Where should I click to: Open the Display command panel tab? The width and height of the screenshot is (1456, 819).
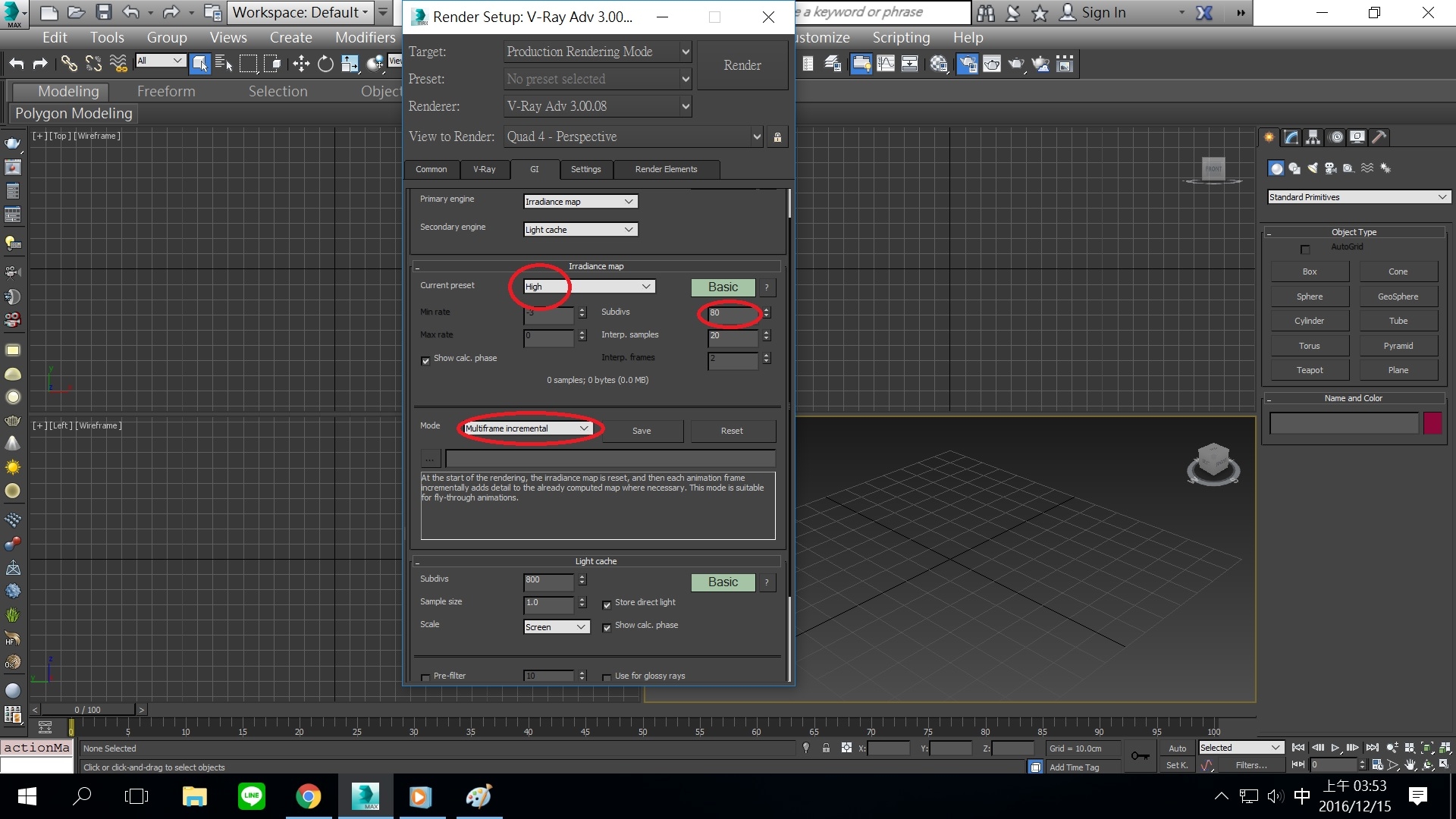pos(1357,137)
